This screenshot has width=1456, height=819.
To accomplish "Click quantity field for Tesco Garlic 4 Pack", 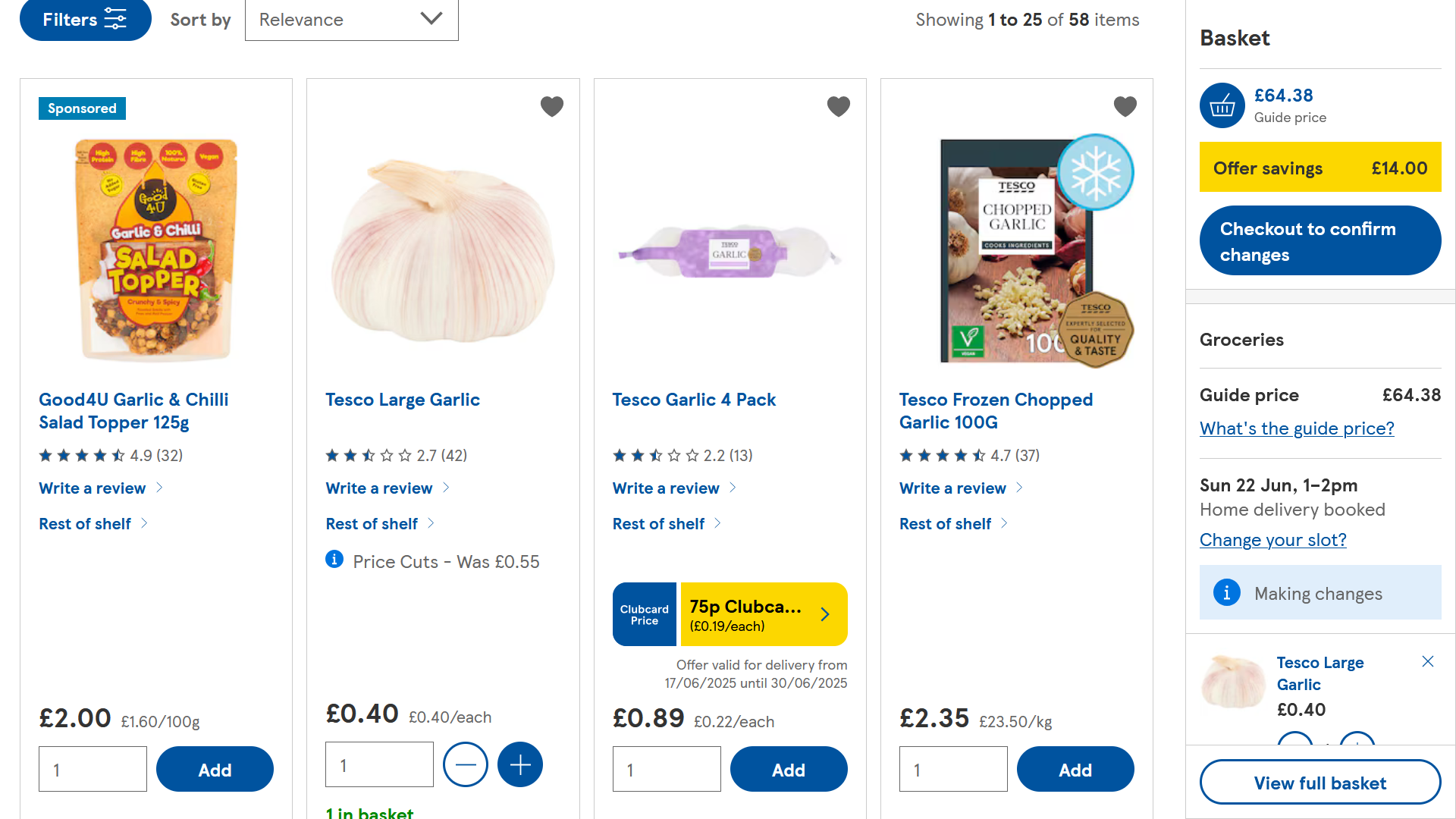I will point(667,770).
